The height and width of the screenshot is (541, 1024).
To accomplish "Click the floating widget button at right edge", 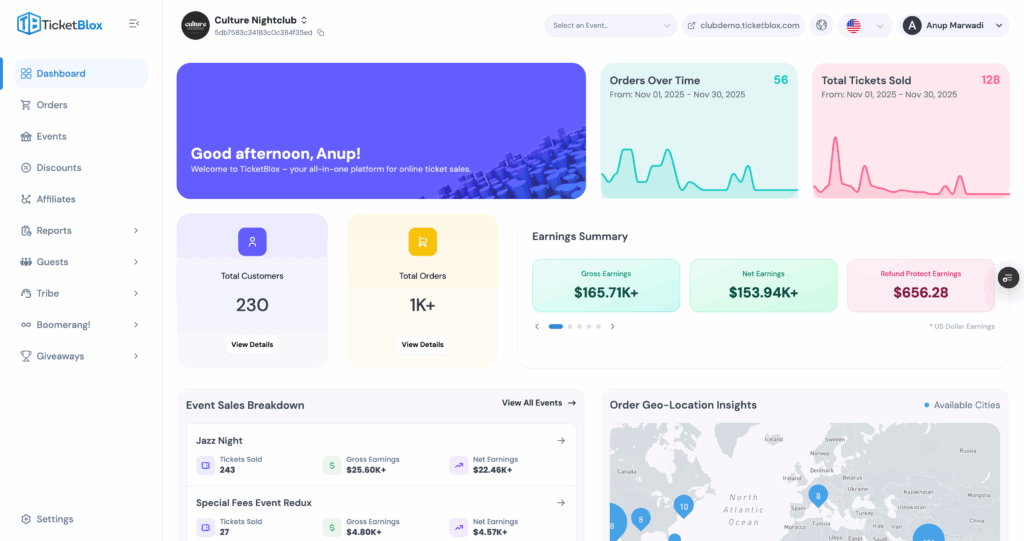I will 1008,278.
